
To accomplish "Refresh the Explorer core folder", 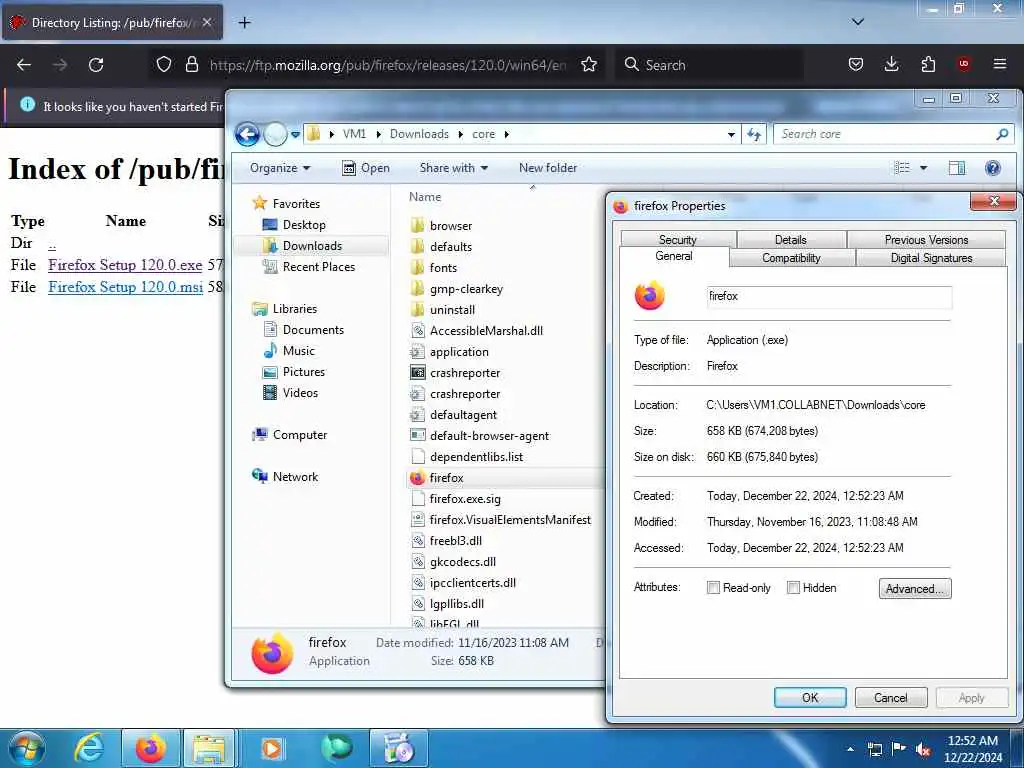I will (754, 135).
